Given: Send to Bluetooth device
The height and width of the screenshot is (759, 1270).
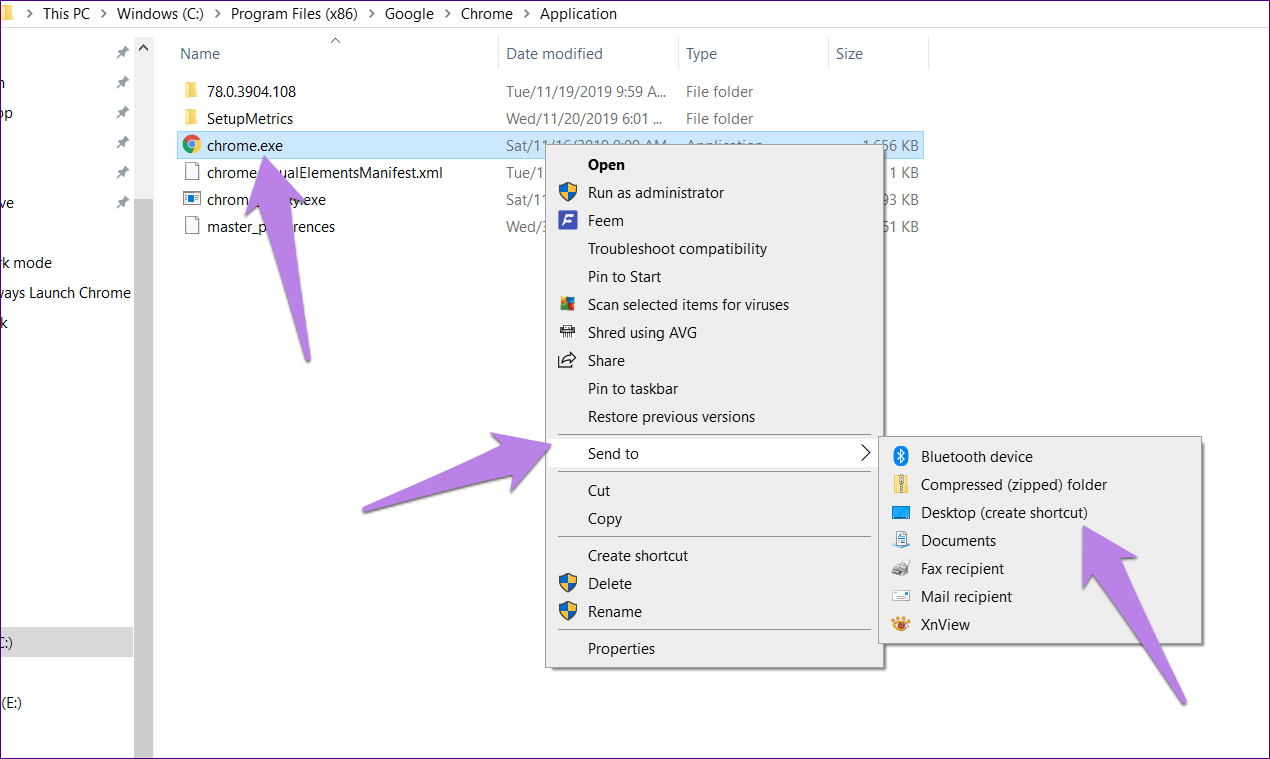Looking at the screenshot, I should 977,457.
